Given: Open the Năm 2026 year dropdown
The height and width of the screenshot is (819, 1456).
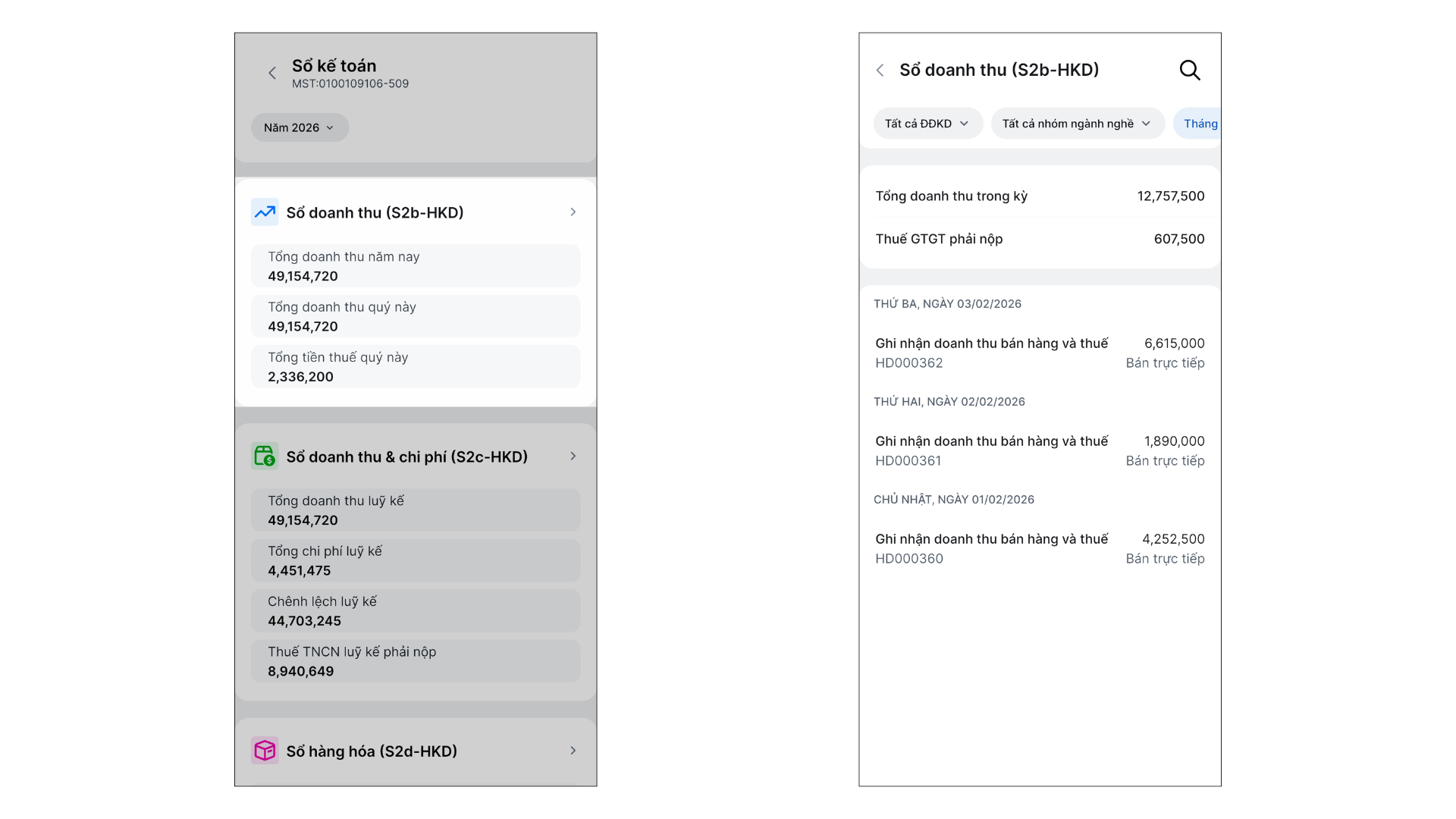Looking at the screenshot, I should pos(300,127).
